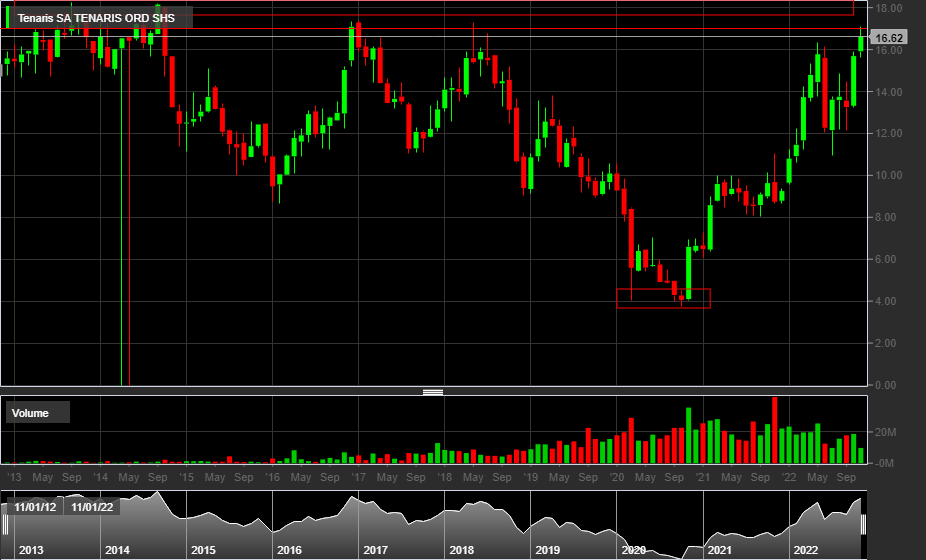This screenshot has width=926, height=560.
Task: Click the '16 time axis label
Action: (x=273, y=477)
